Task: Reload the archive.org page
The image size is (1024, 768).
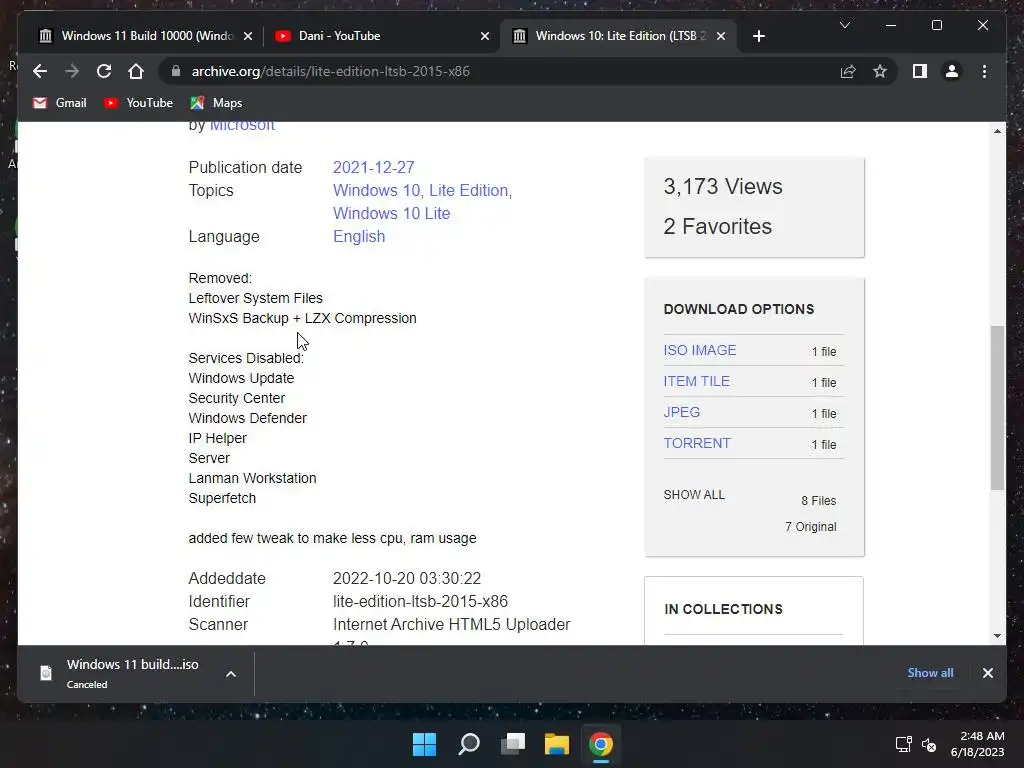Action: 104,71
